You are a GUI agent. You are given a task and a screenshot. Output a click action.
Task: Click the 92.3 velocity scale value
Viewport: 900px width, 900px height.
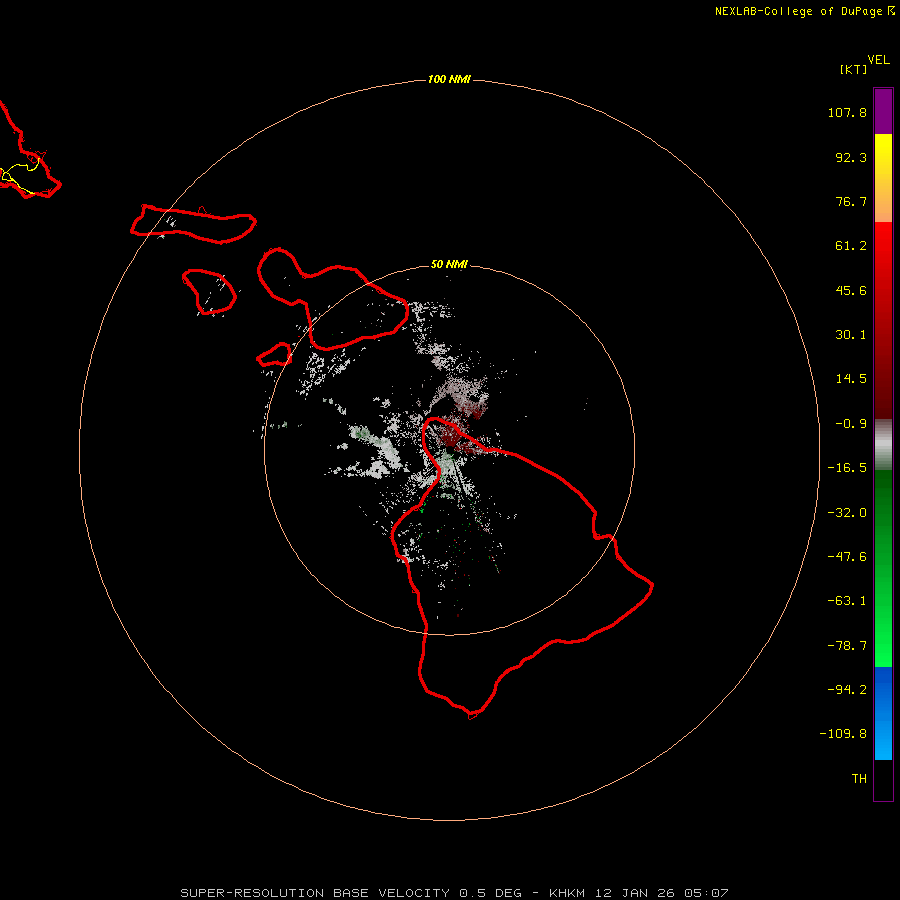851,157
